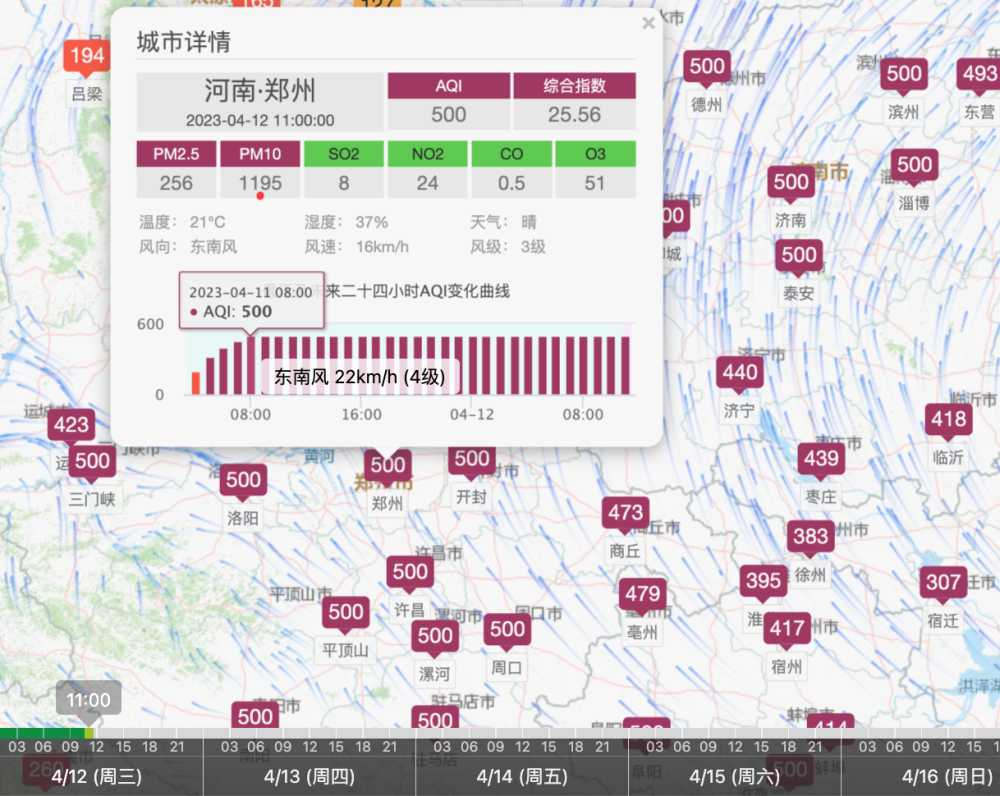Screen dimensions: 1000x796
Task: Click the 417 marker for 宿州
Action: point(787,629)
